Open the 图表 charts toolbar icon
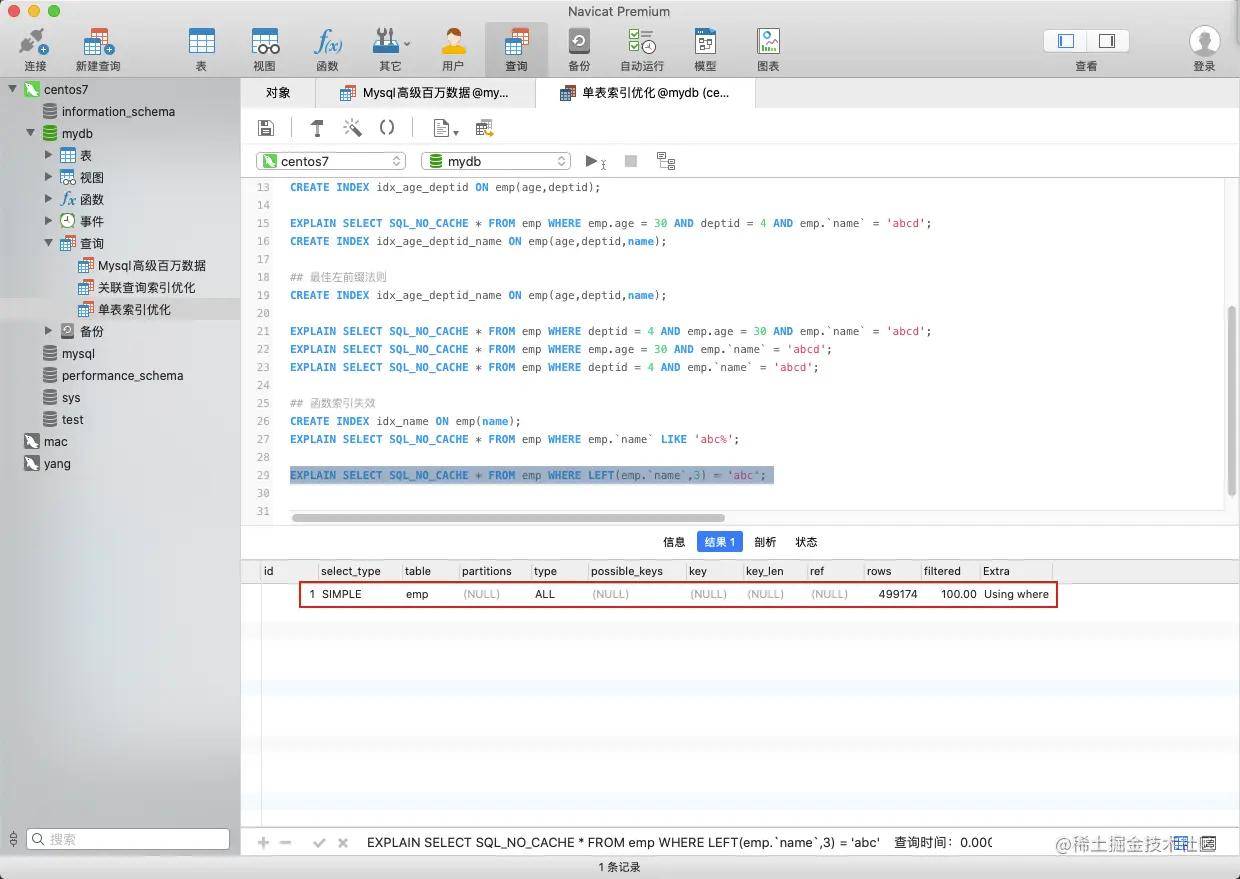This screenshot has height=879, width=1240. tap(768, 49)
